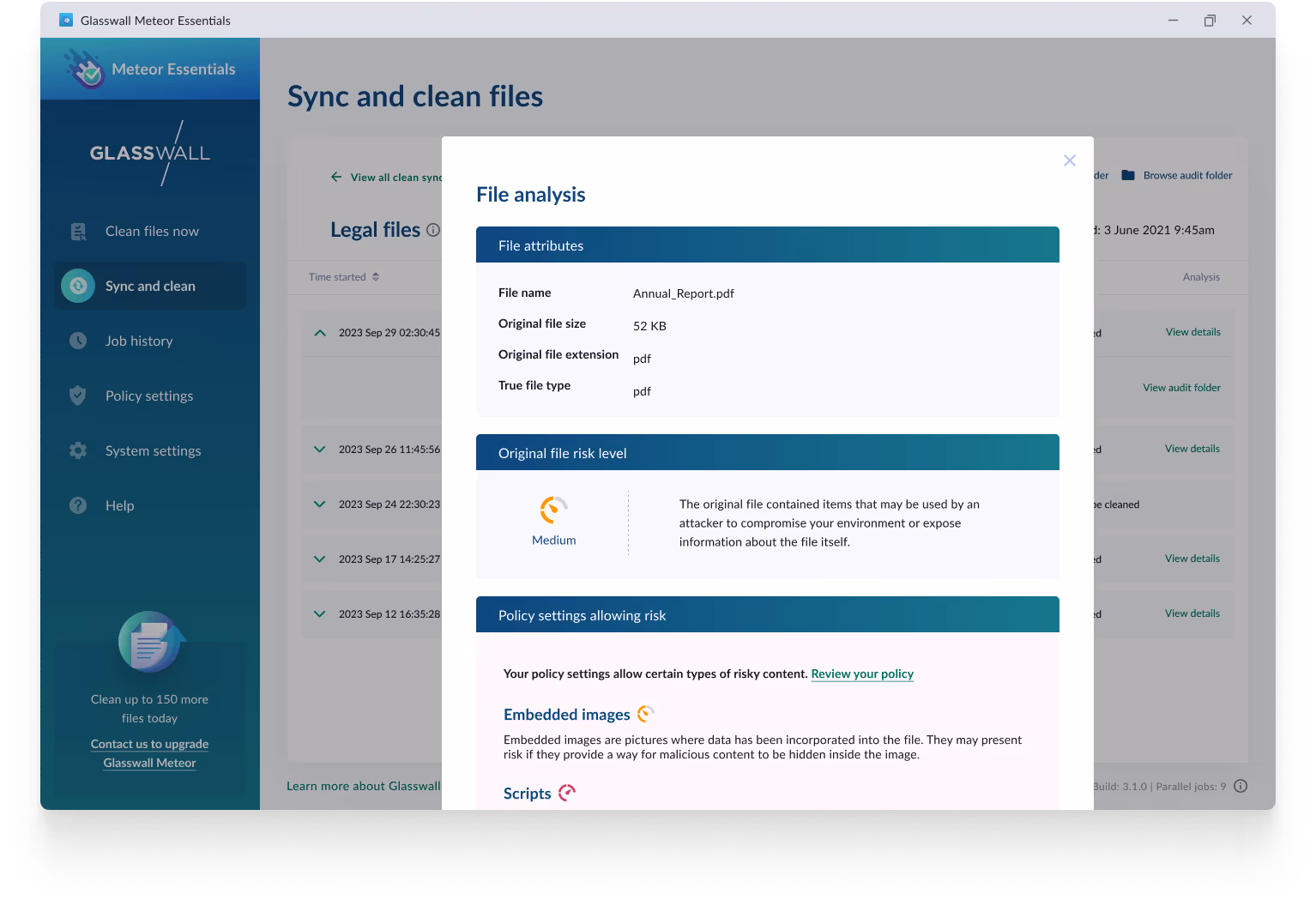Image resolution: width=1316 pixels, height=906 pixels.
Task: Click the back arrow beside View all clean sync
Action: [336, 177]
